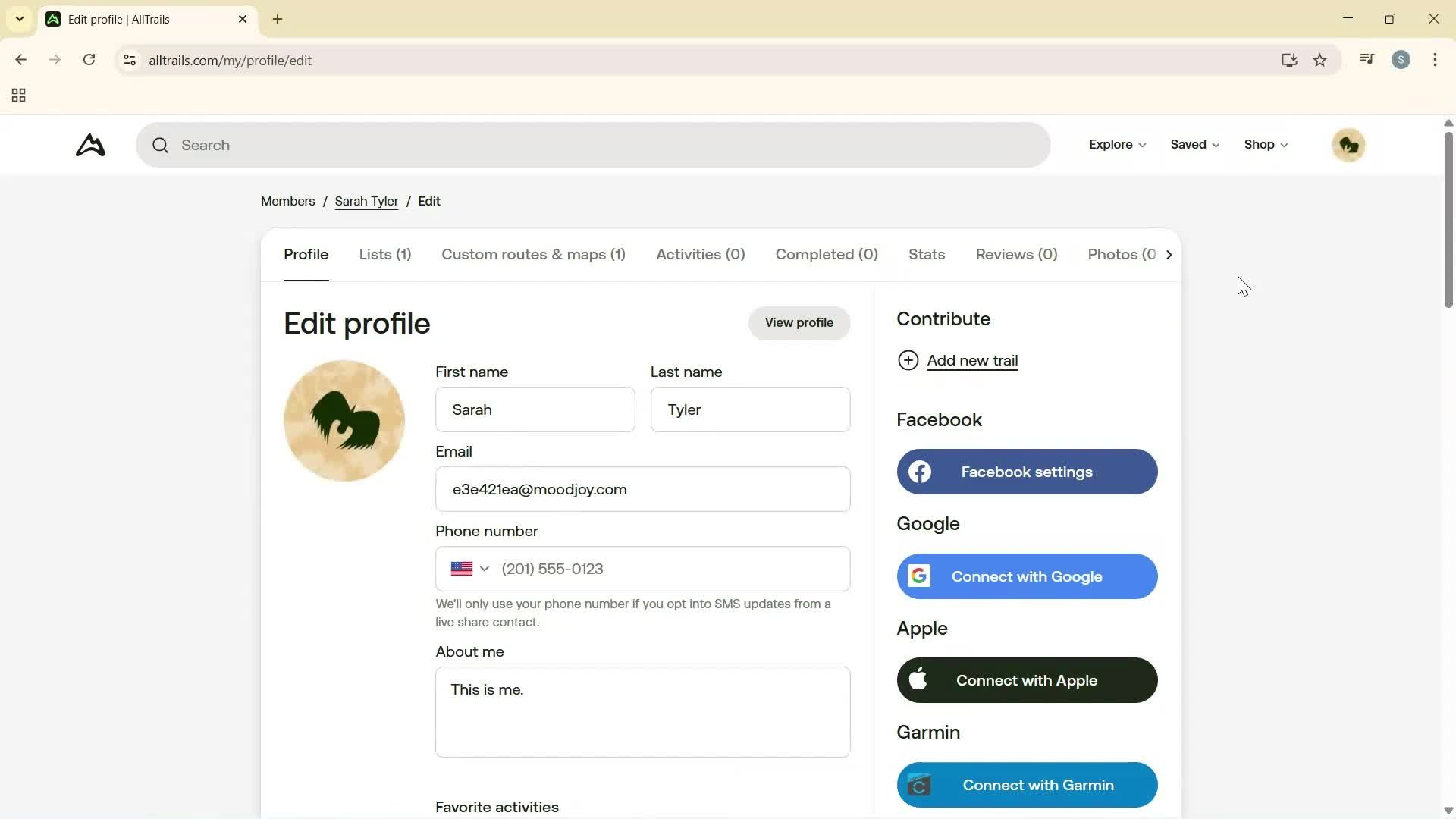Image resolution: width=1456 pixels, height=819 pixels.
Task: Open the phone country code selector
Action: [x=469, y=568]
